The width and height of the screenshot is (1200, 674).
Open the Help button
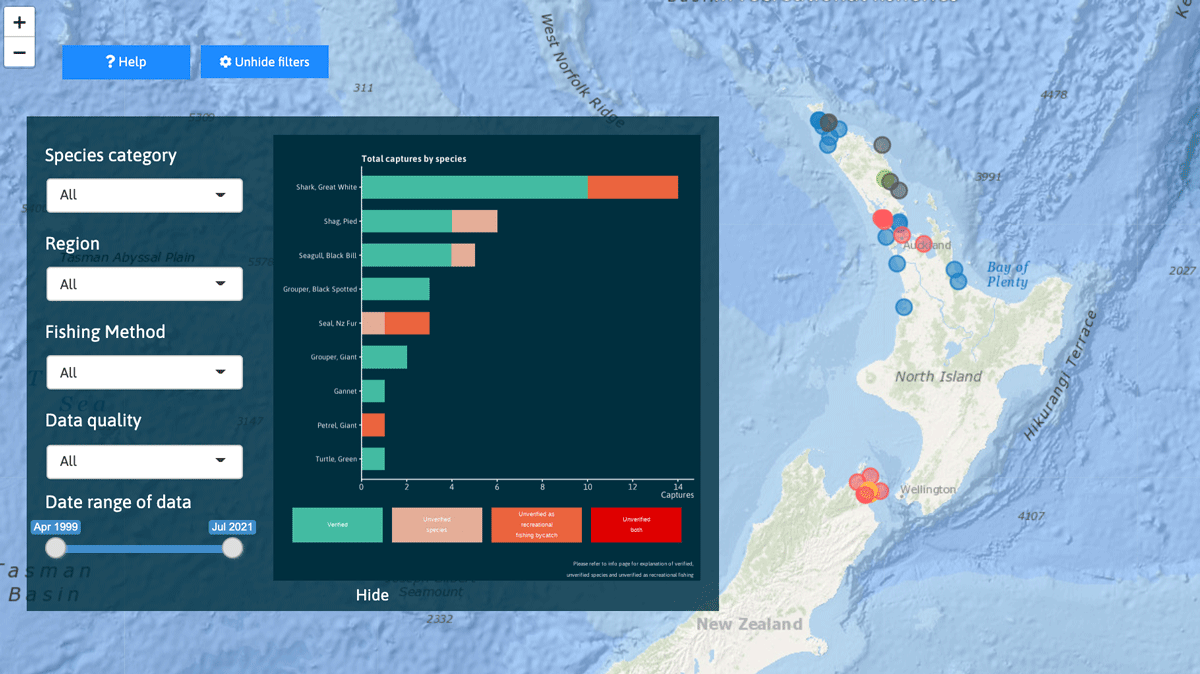tap(126, 62)
